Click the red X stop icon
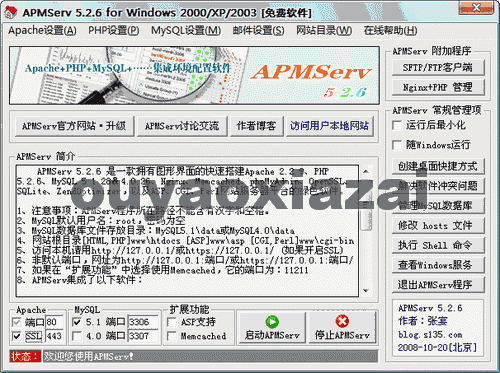Screen dimensions: 500x373 342,322
